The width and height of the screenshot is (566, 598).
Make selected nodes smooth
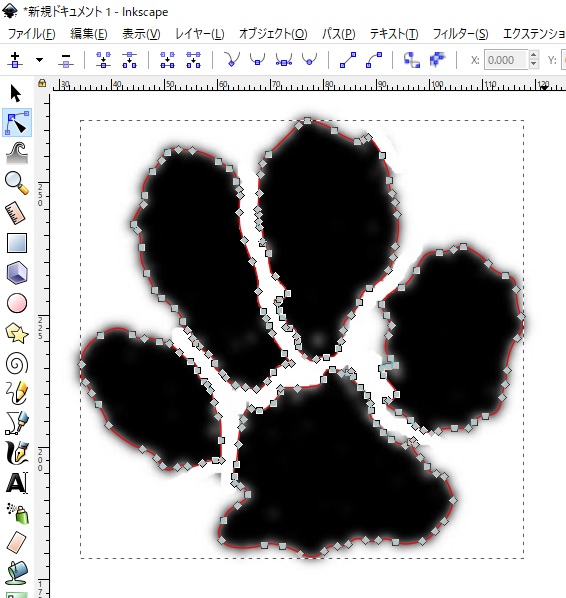pos(257,59)
